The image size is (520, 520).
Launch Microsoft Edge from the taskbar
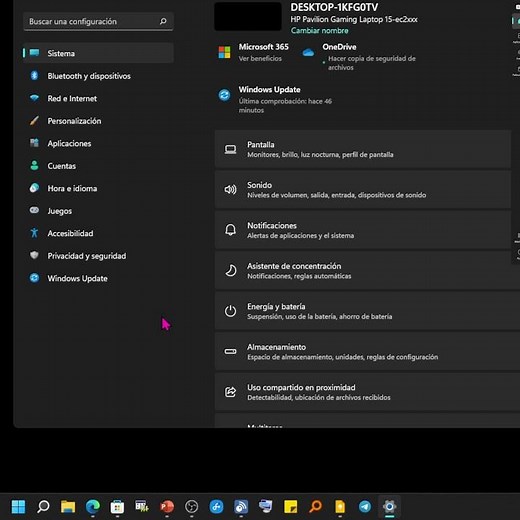point(92,507)
